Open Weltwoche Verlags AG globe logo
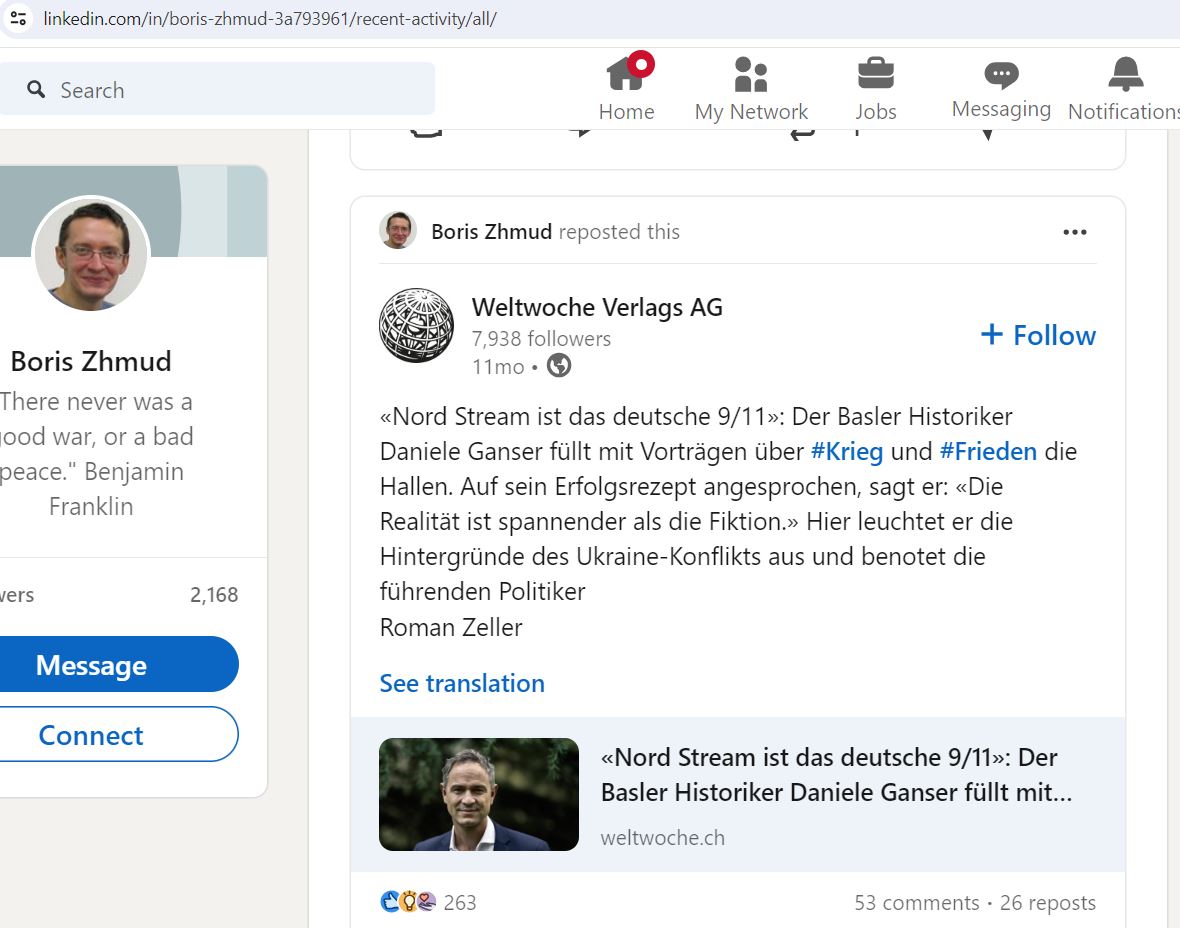The height and width of the screenshot is (928, 1180). (x=416, y=325)
